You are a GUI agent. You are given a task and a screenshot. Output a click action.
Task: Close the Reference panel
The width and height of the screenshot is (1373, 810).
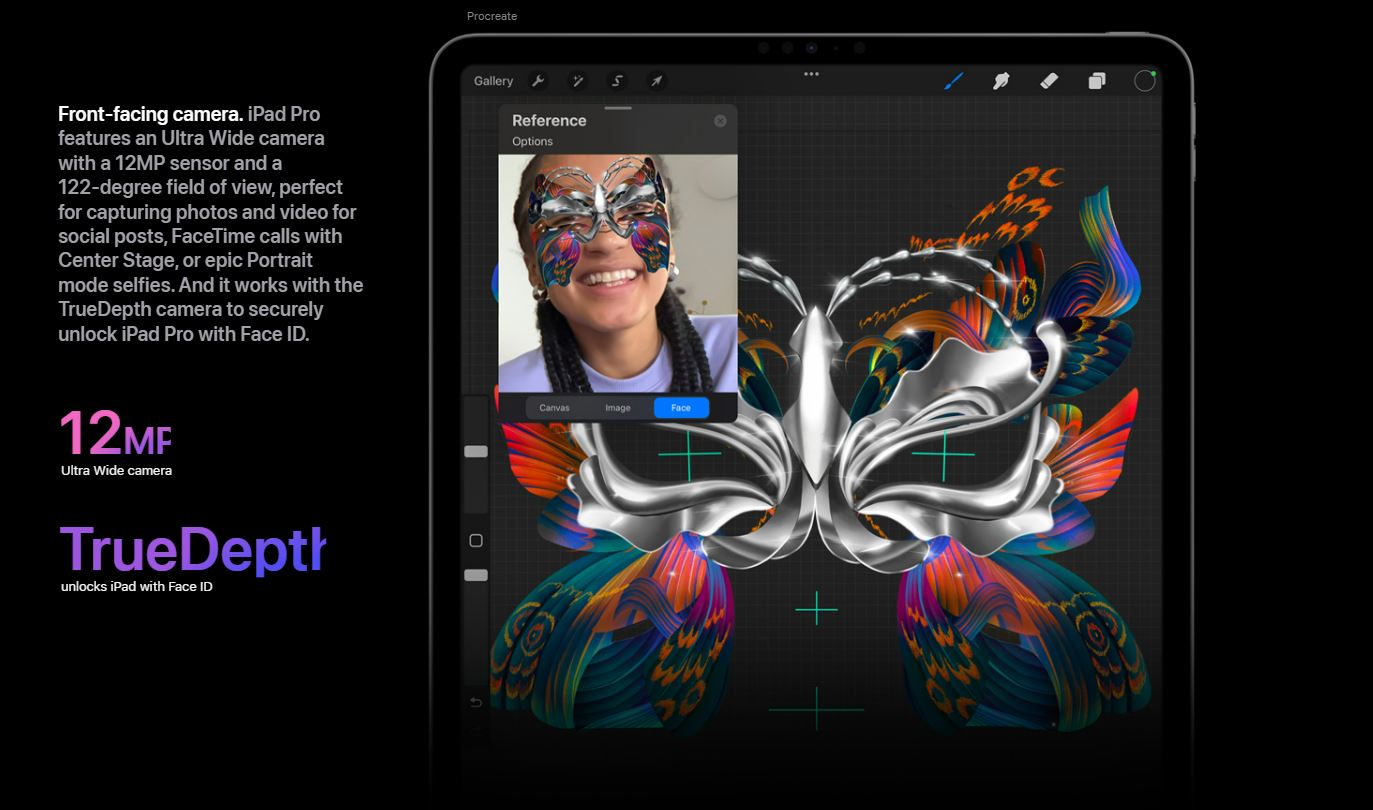720,121
